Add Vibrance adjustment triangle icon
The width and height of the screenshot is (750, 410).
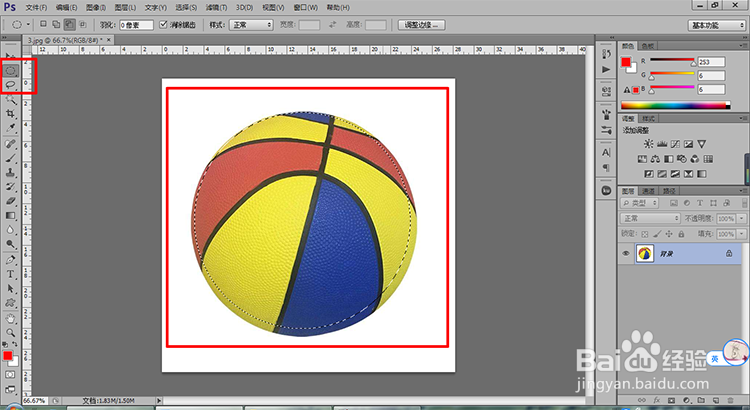(x=702, y=144)
